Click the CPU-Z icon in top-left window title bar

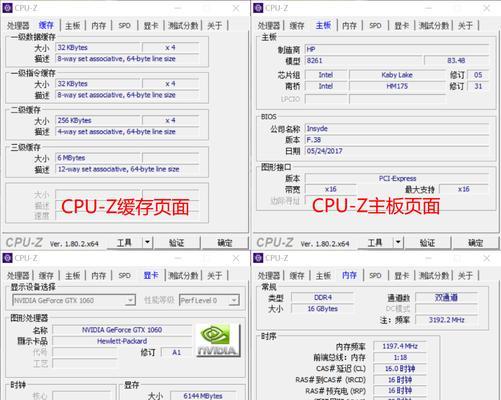point(7,8)
